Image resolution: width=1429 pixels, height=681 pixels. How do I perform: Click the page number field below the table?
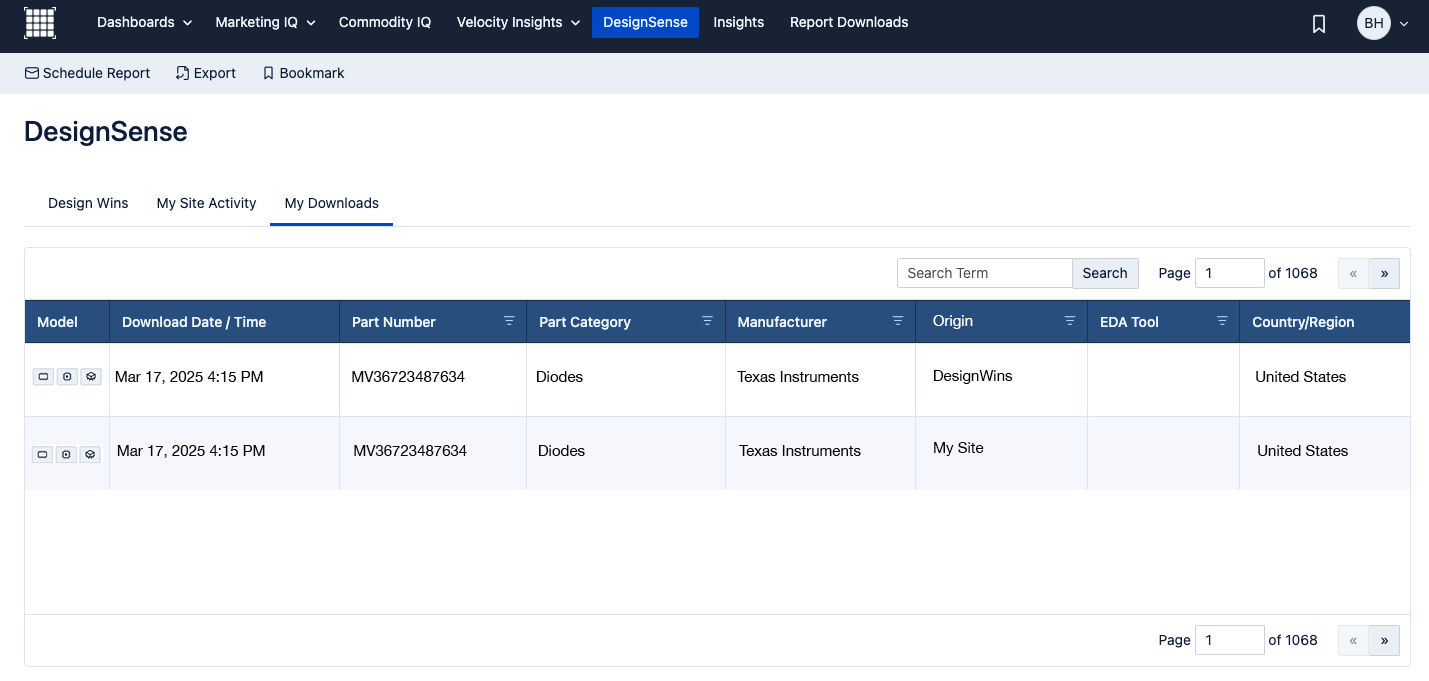pos(1230,640)
